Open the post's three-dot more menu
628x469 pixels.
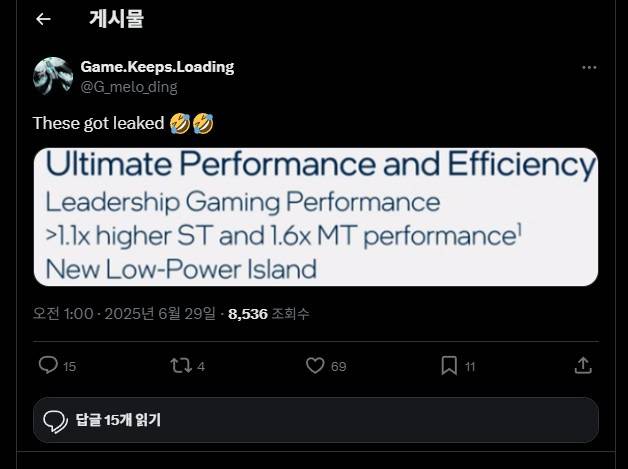589,67
